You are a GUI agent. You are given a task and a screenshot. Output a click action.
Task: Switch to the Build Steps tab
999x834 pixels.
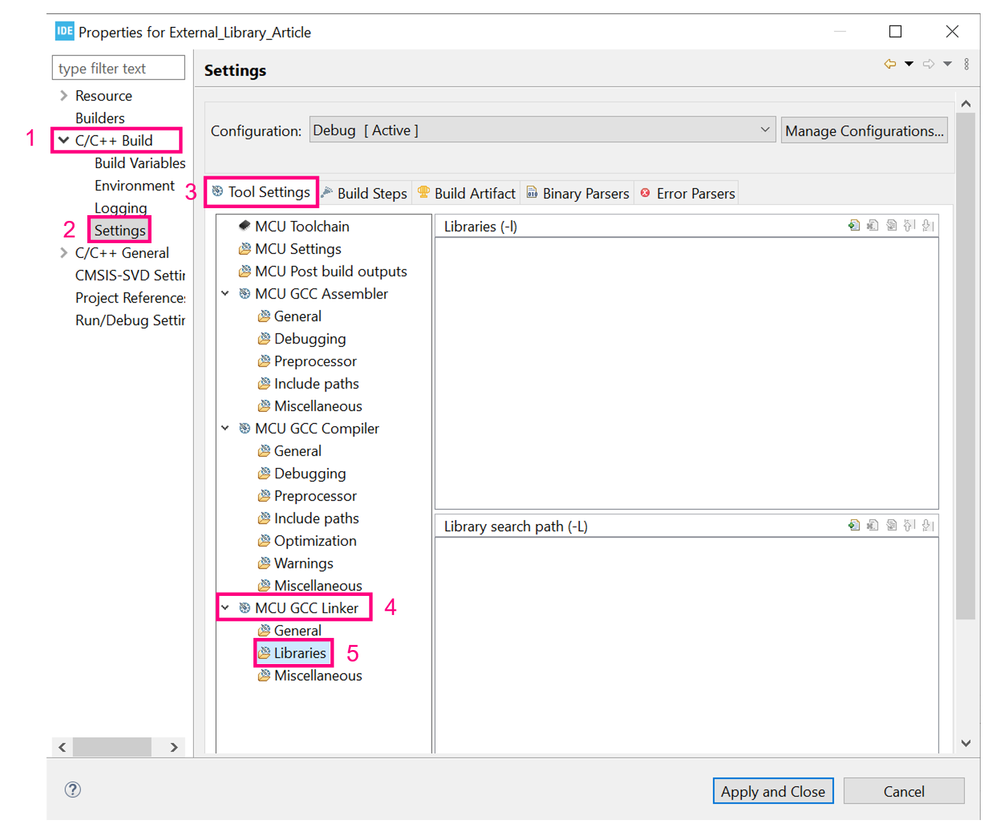click(364, 193)
